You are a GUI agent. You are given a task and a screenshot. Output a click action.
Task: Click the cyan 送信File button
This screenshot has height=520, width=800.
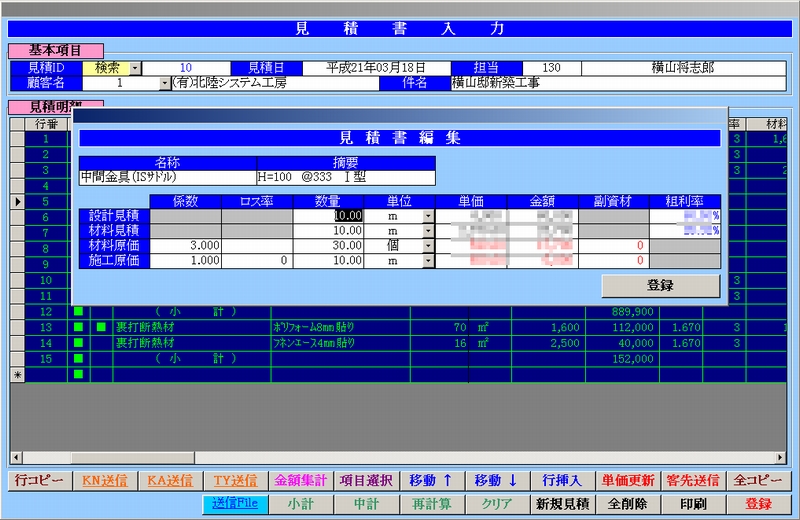click(235, 504)
